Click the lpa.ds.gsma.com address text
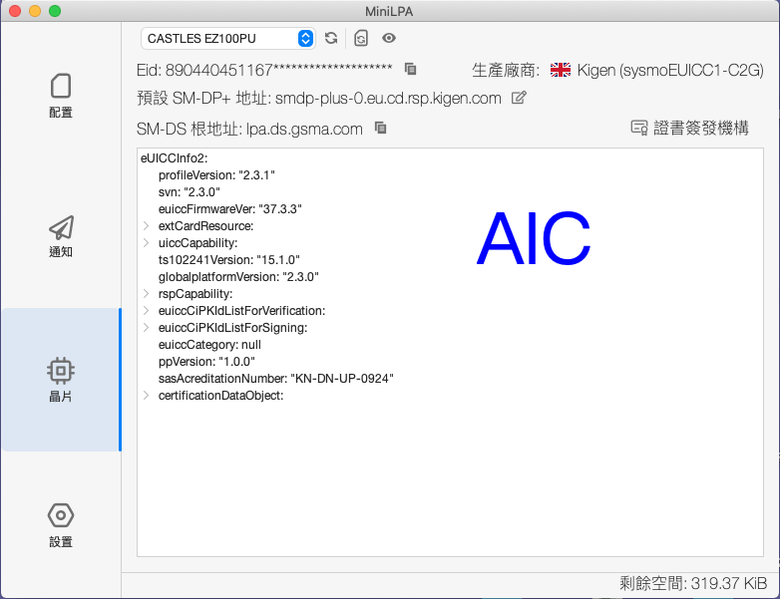Screen dimensions: 780x599 304,129
